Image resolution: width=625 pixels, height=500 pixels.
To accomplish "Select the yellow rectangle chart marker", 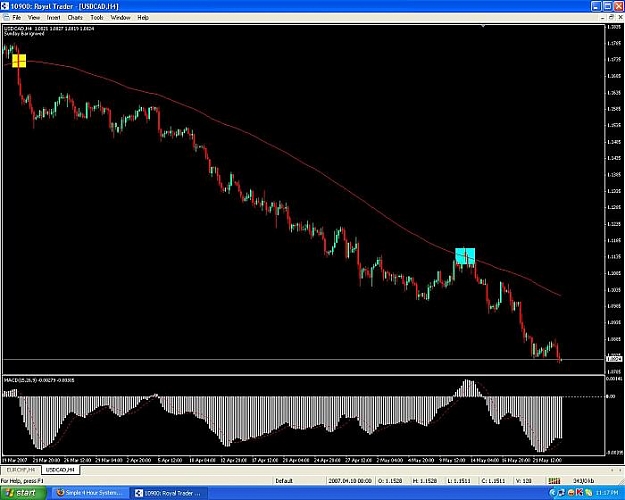I will (x=19, y=61).
